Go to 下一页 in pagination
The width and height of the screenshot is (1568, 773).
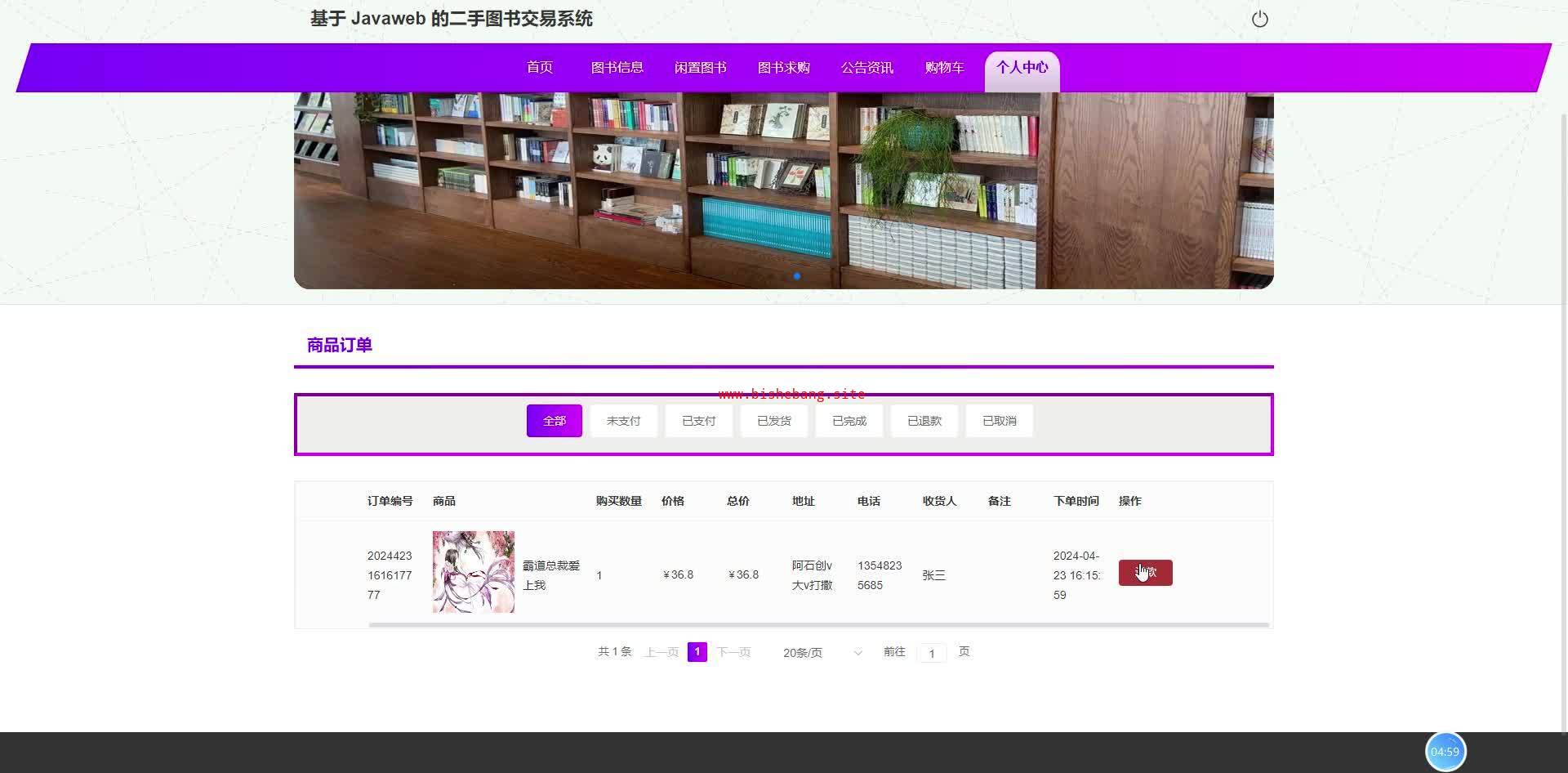coord(734,652)
